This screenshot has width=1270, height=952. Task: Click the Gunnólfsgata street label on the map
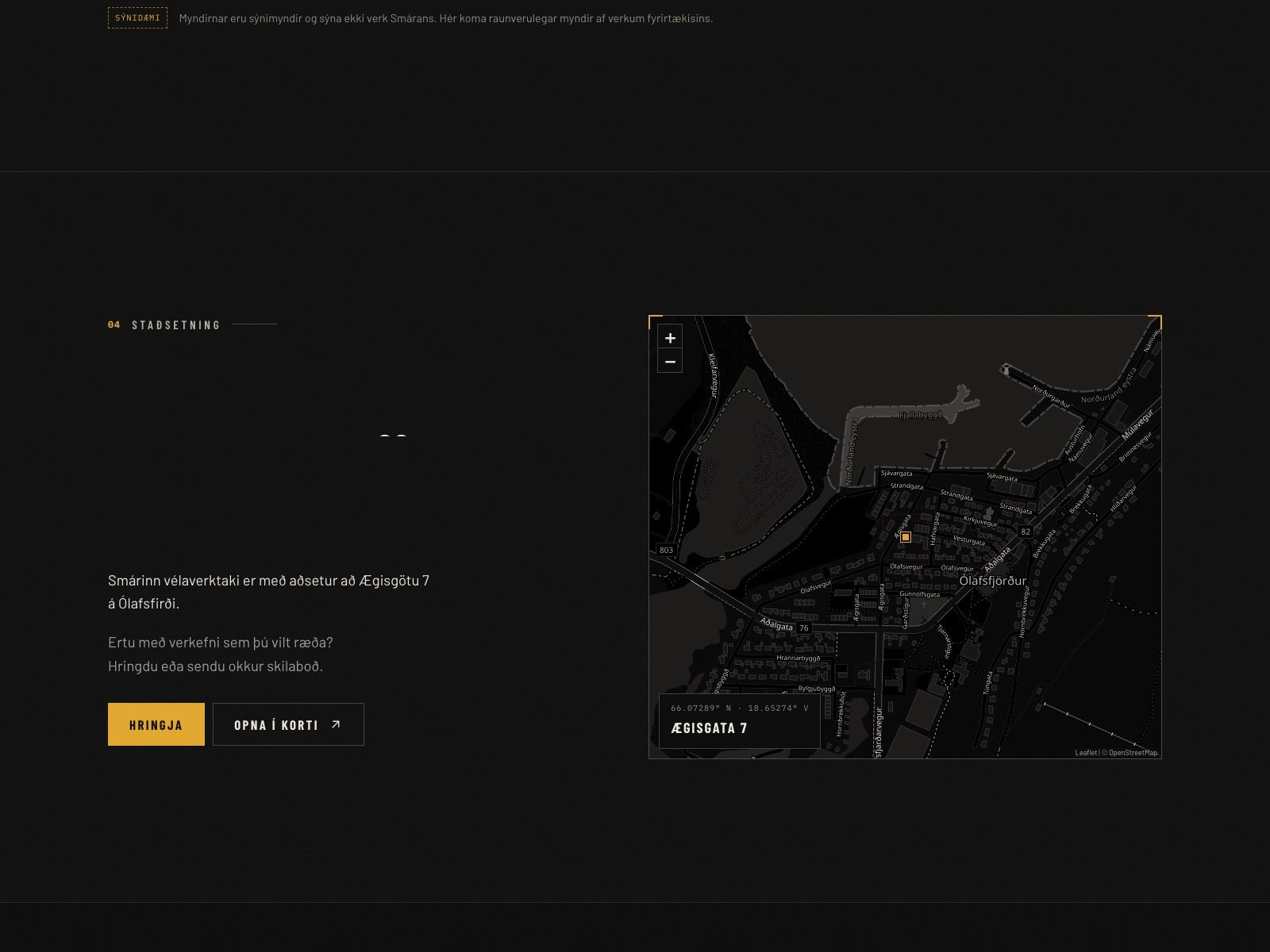tap(919, 594)
